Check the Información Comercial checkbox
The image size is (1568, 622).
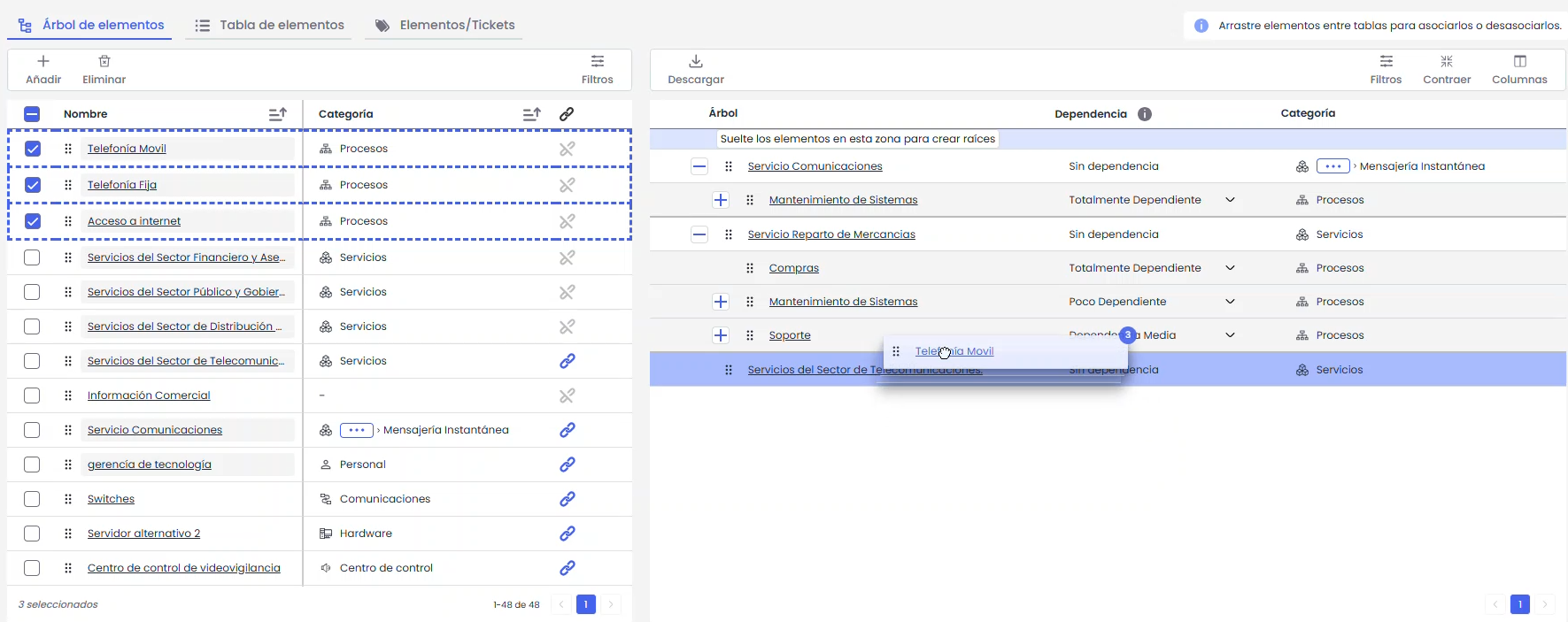(33, 395)
